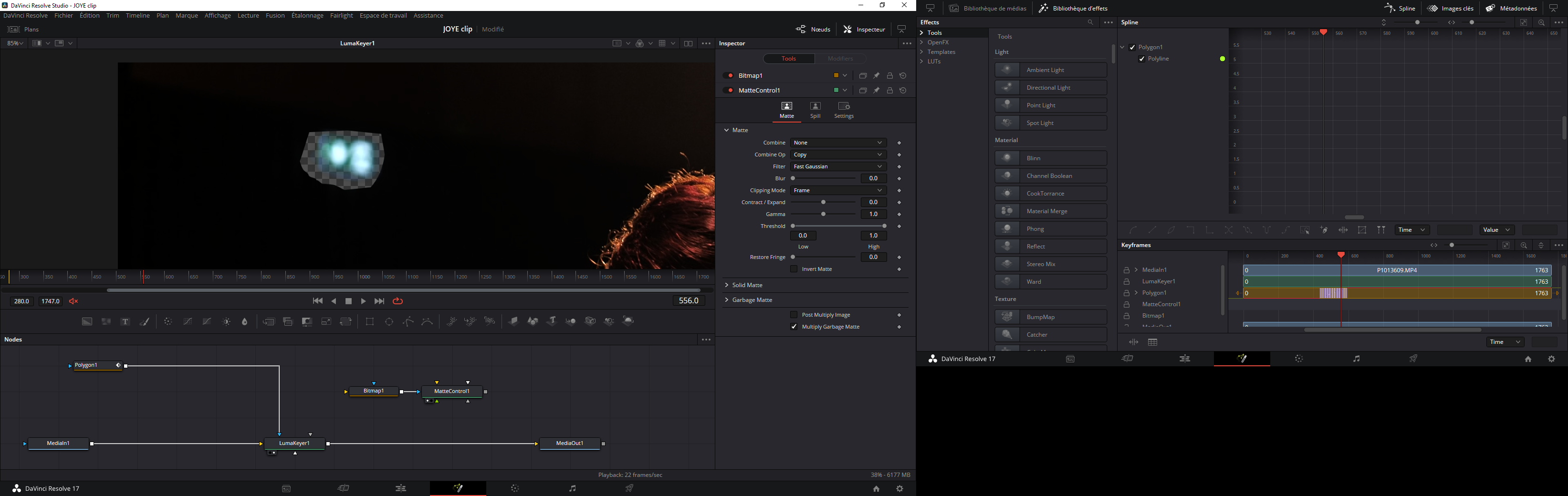1568x496 pixels.
Task: Open the Fichier menu
Action: click(63, 16)
